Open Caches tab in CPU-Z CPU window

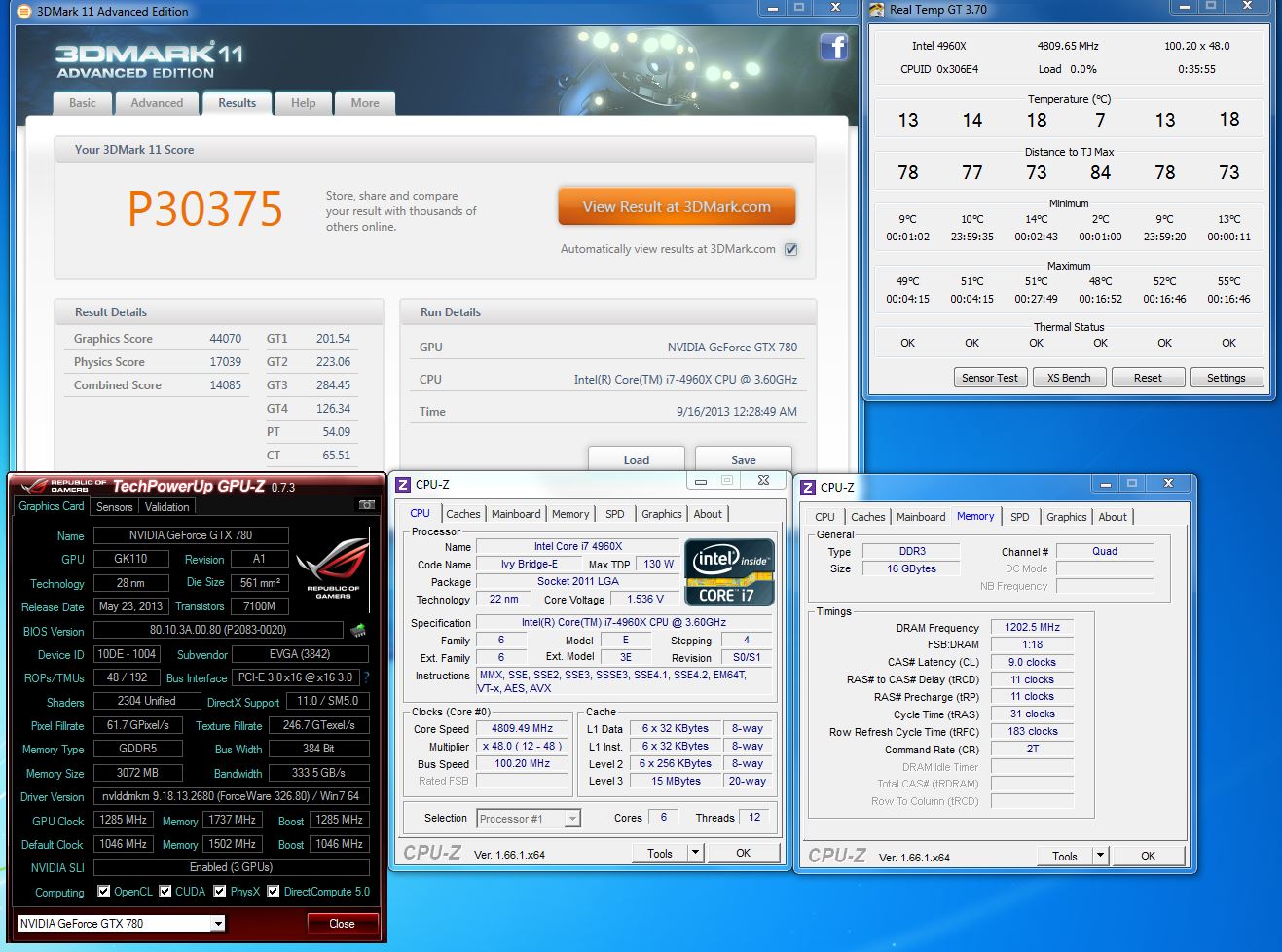point(463,514)
